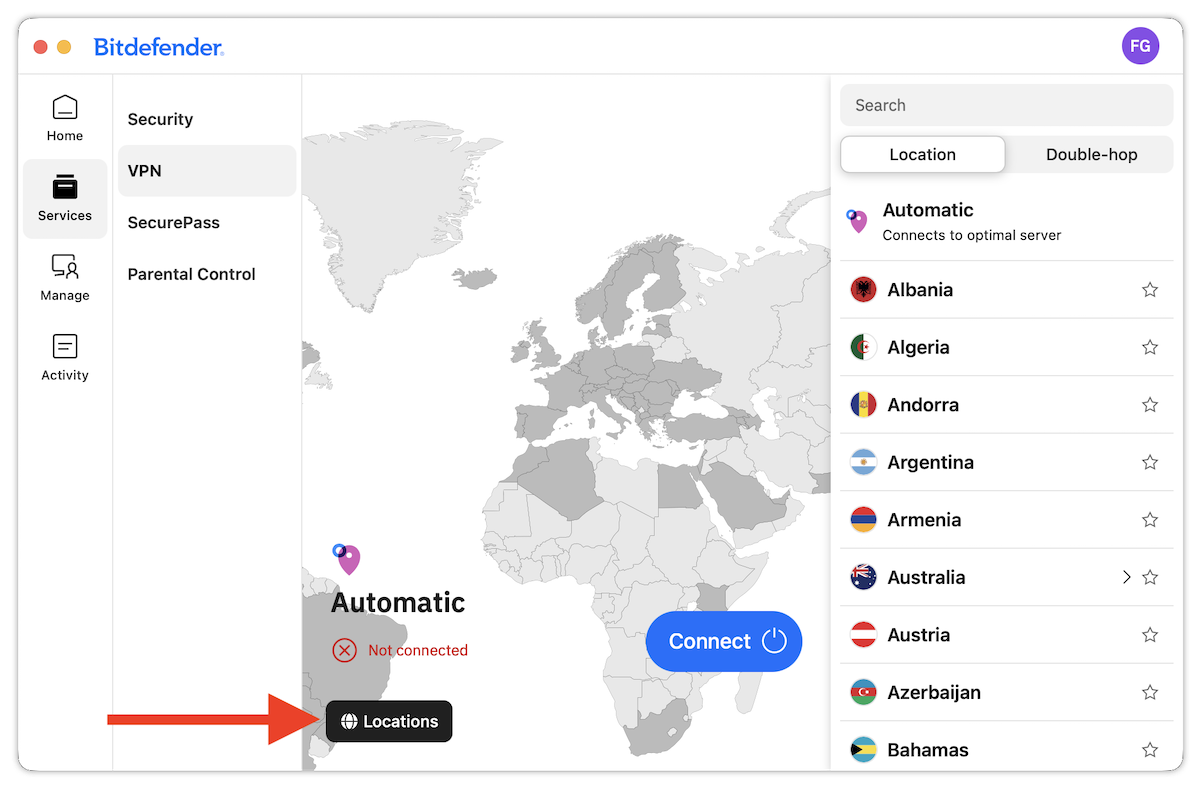The height and width of the screenshot is (790, 1200).
Task: Click the Andorra flag icon
Action: coord(863,405)
